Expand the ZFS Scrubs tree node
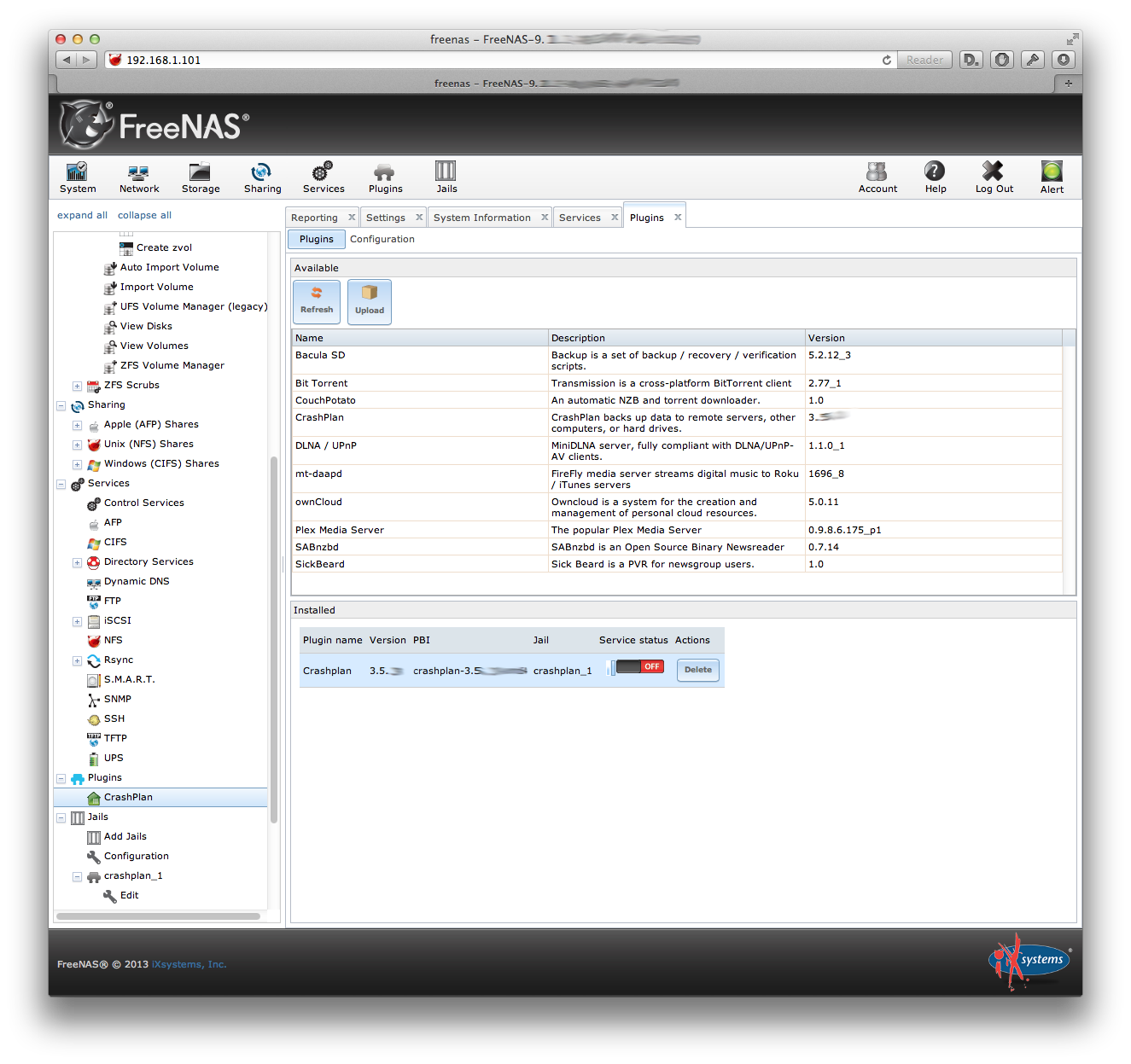Image resolution: width=1131 pixels, height=1064 pixels. pos(77,386)
